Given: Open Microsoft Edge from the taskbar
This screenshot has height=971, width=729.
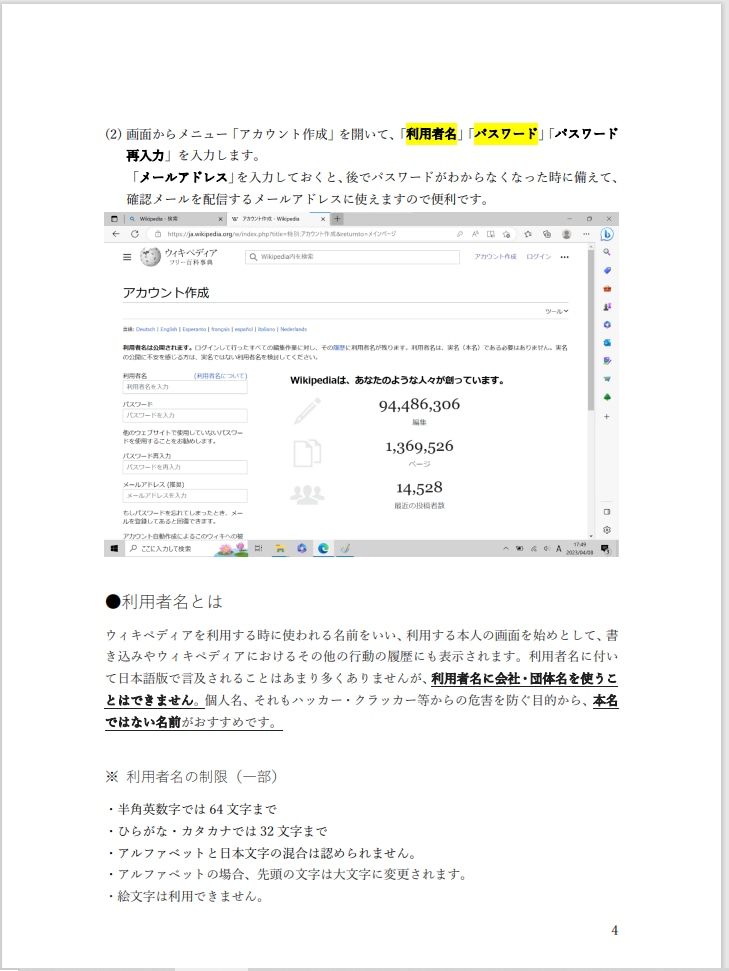Looking at the screenshot, I should tap(323, 549).
